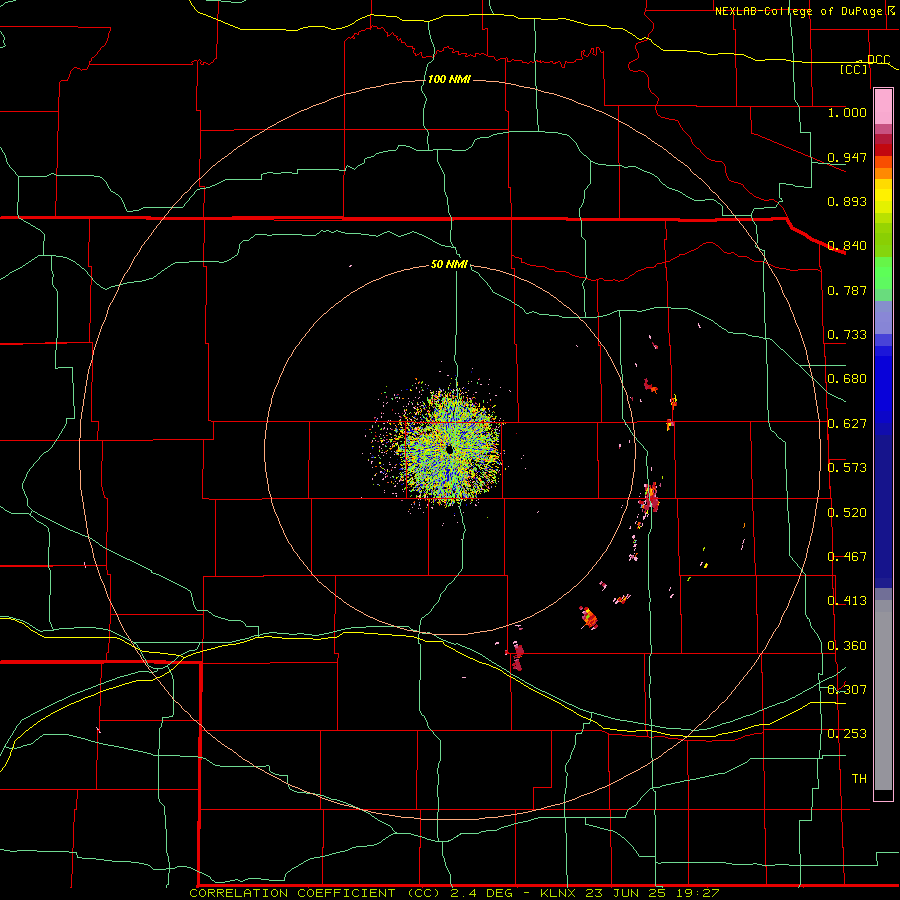Click the 0.840 scale value
The height and width of the screenshot is (900, 900).
(x=847, y=246)
